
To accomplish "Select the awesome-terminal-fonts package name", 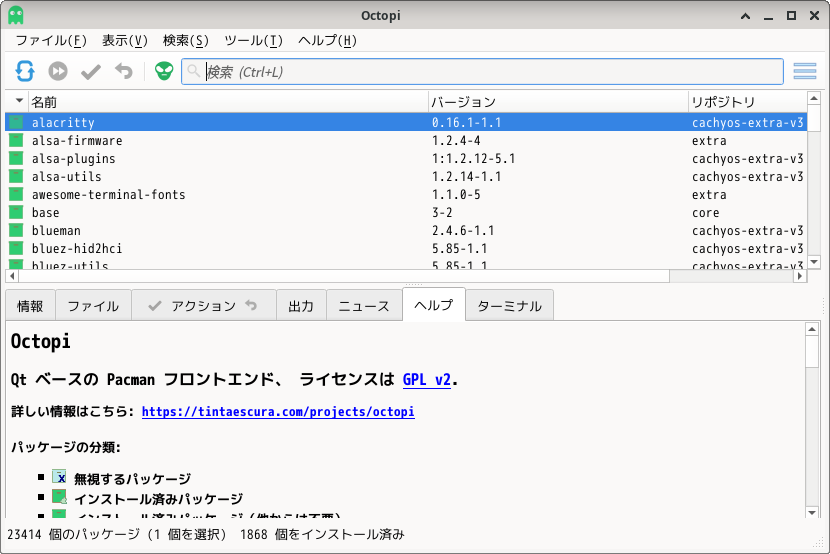I will point(109,195).
